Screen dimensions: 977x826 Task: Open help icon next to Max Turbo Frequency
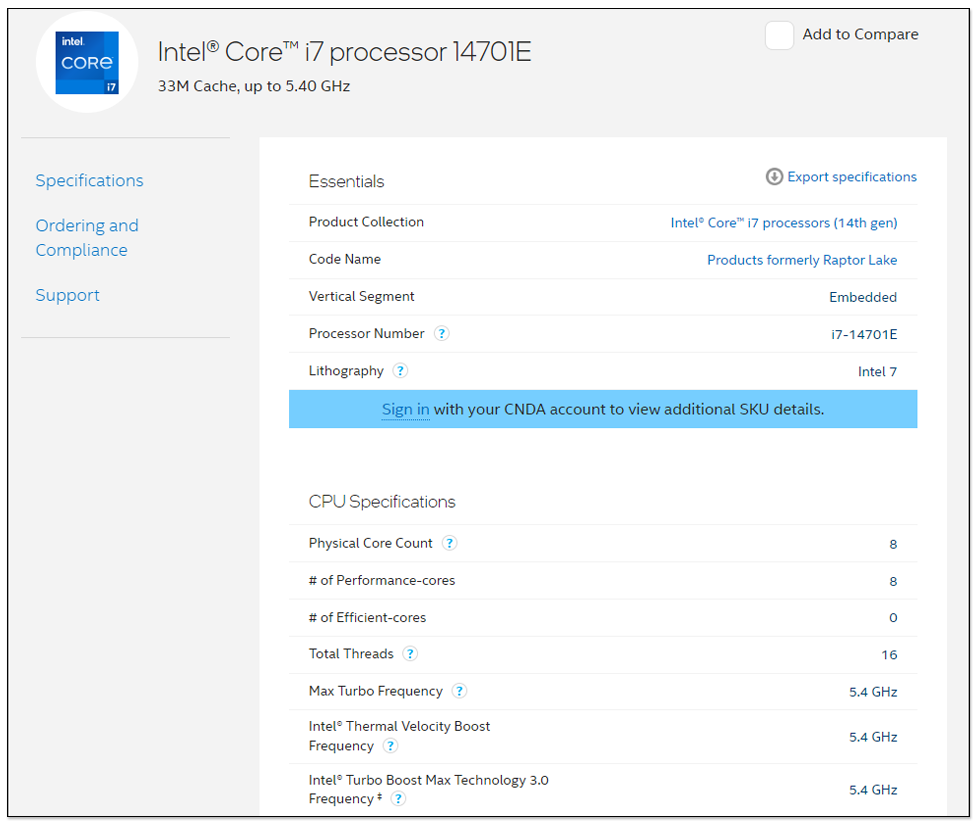click(x=459, y=691)
